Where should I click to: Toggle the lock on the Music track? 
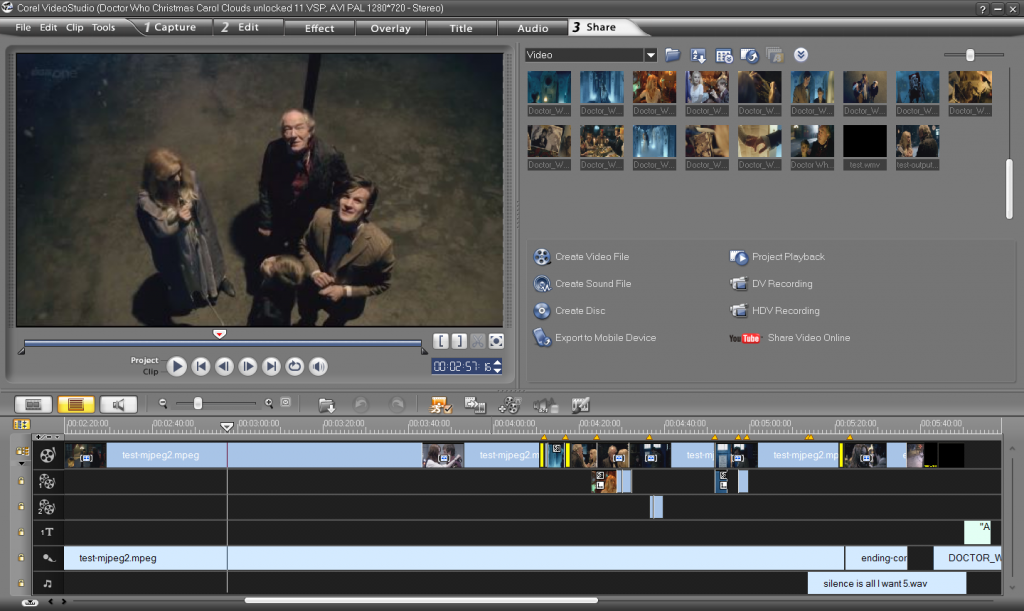click(x=20, y=583)
